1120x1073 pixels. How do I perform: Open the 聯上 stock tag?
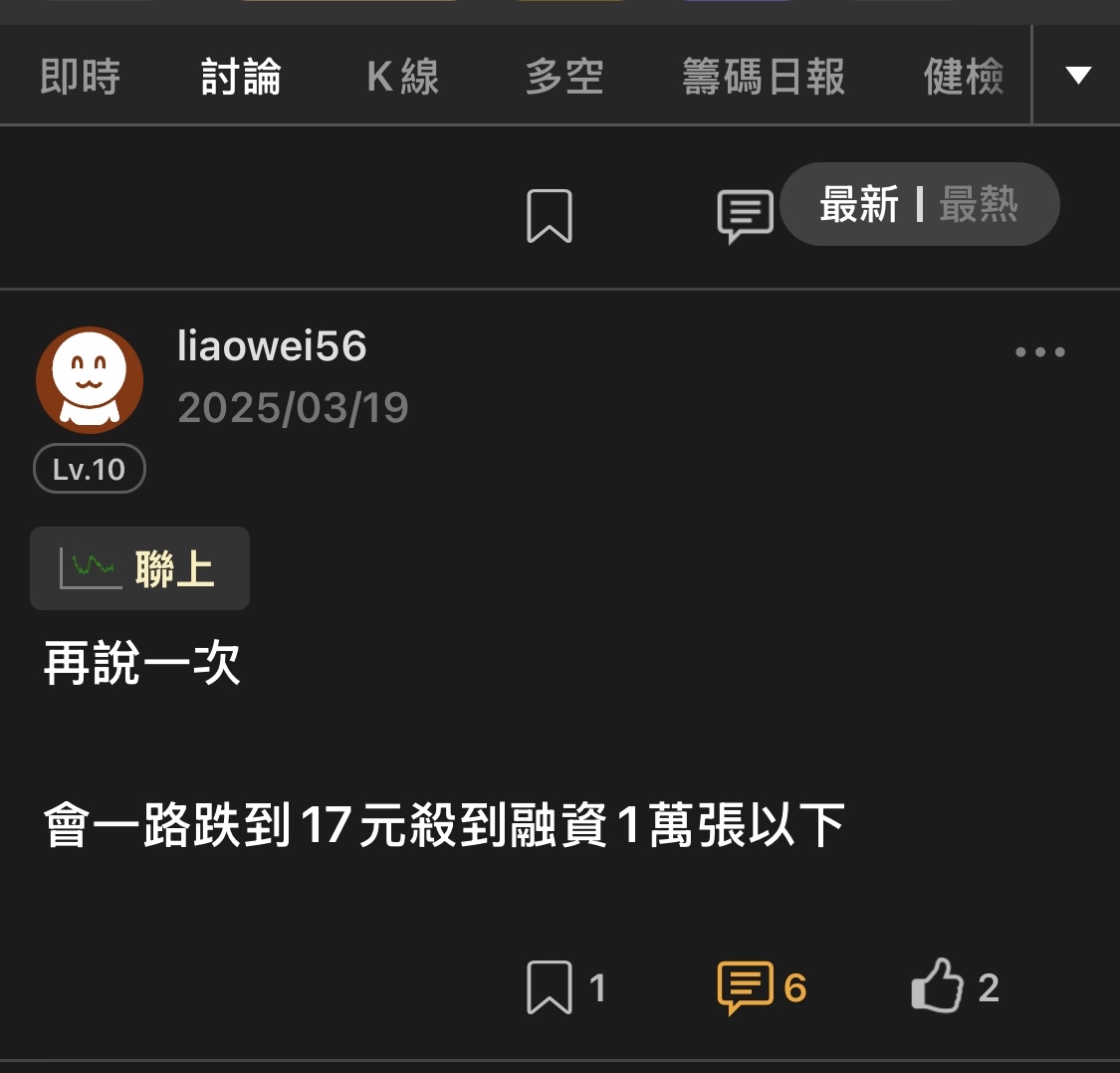(x=140, y=568)
